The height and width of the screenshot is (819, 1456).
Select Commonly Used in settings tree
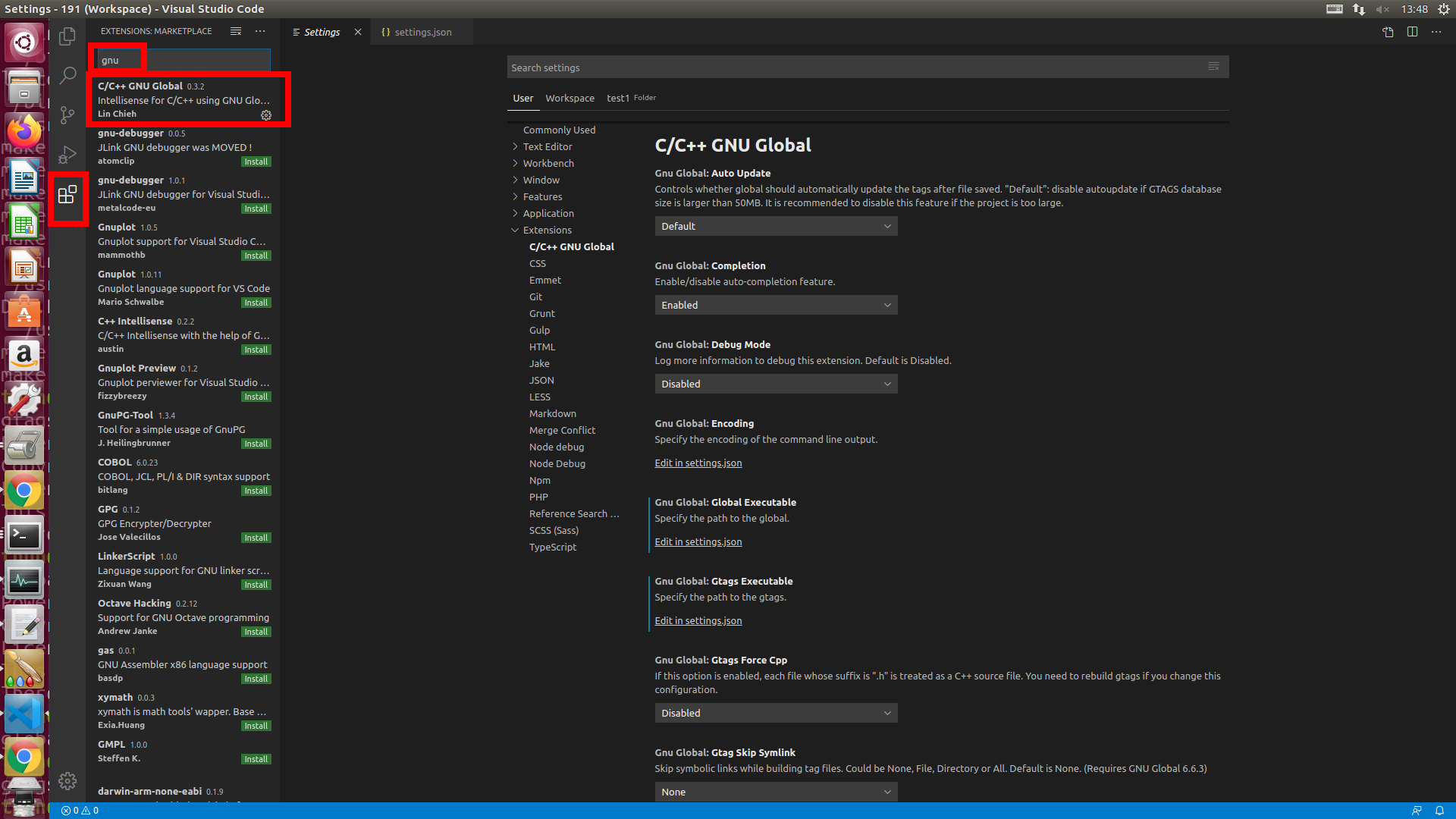(x=559, y=130)
